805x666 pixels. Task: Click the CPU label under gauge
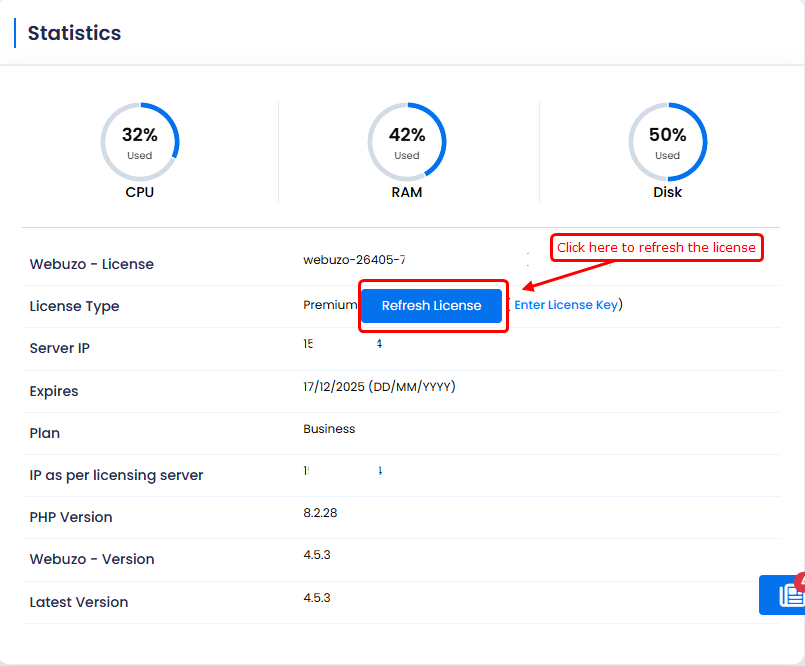[x=140, y=192]
